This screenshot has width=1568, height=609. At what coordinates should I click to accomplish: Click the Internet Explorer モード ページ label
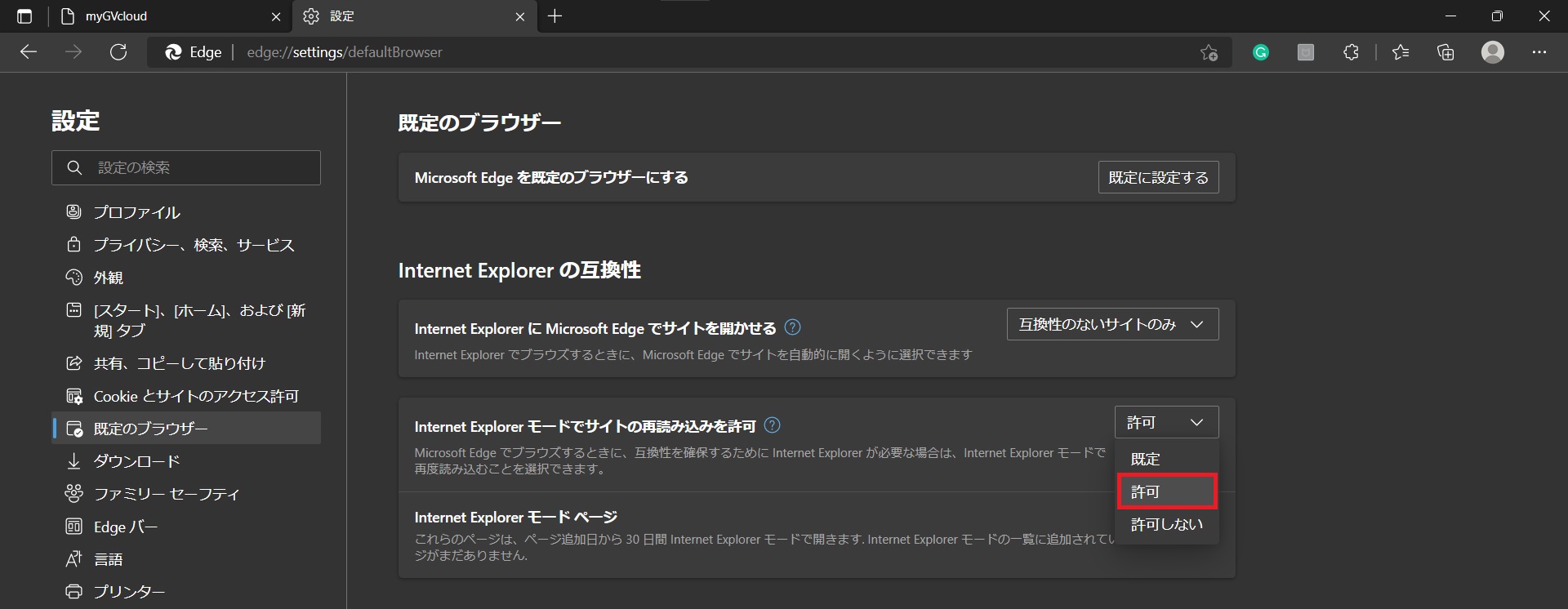click(x=515, y=517)
